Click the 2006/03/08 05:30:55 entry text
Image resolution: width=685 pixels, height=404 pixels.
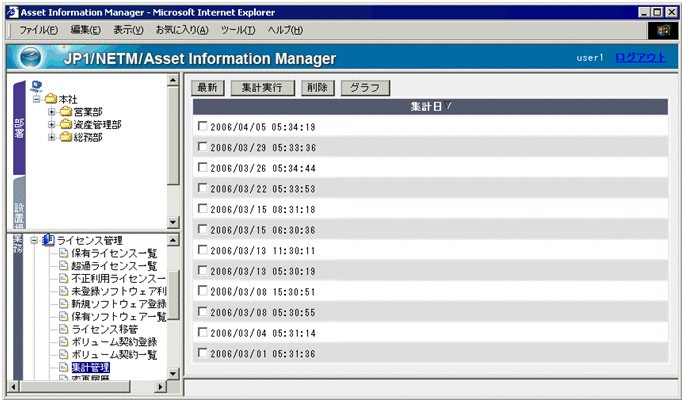pyautogui.click(x=263, y=312)
